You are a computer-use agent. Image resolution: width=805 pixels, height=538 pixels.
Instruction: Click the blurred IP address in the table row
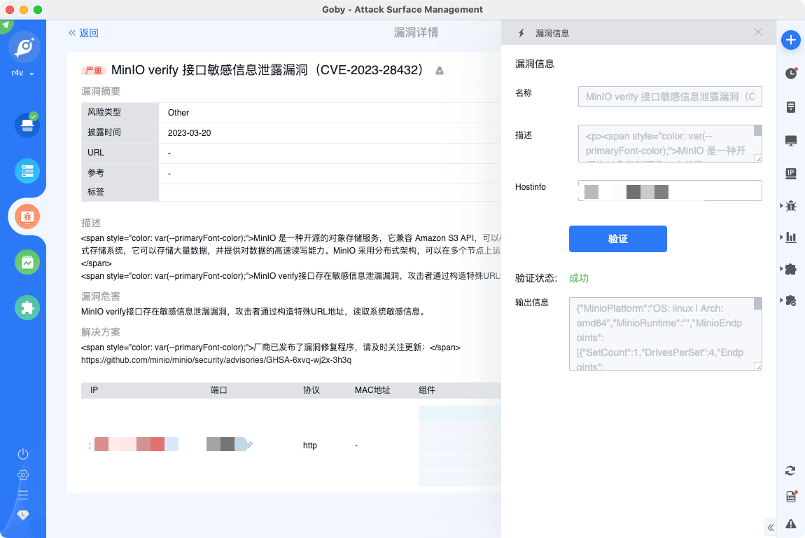point(137,444)
